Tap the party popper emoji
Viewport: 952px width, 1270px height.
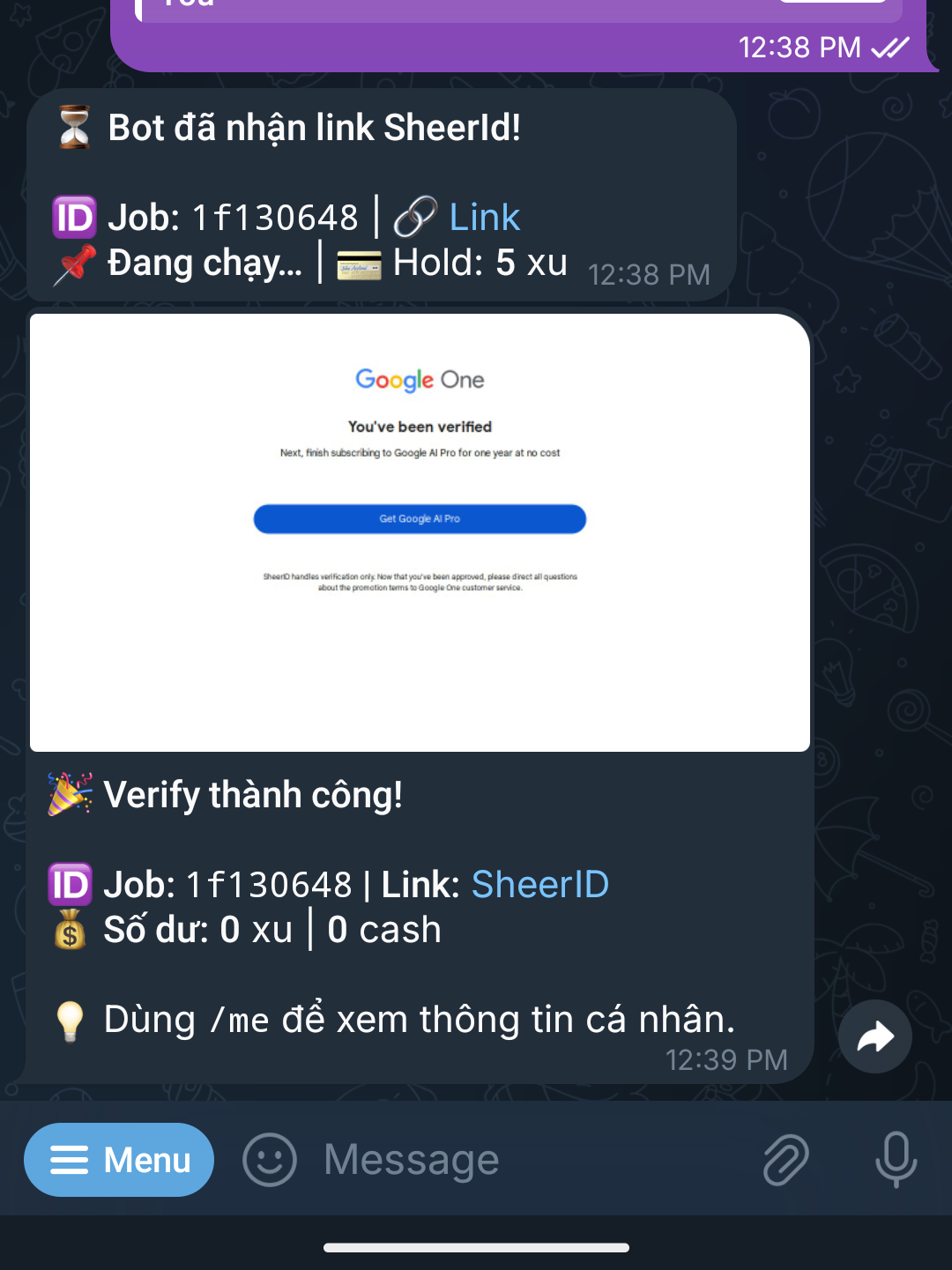click(70, 794)
